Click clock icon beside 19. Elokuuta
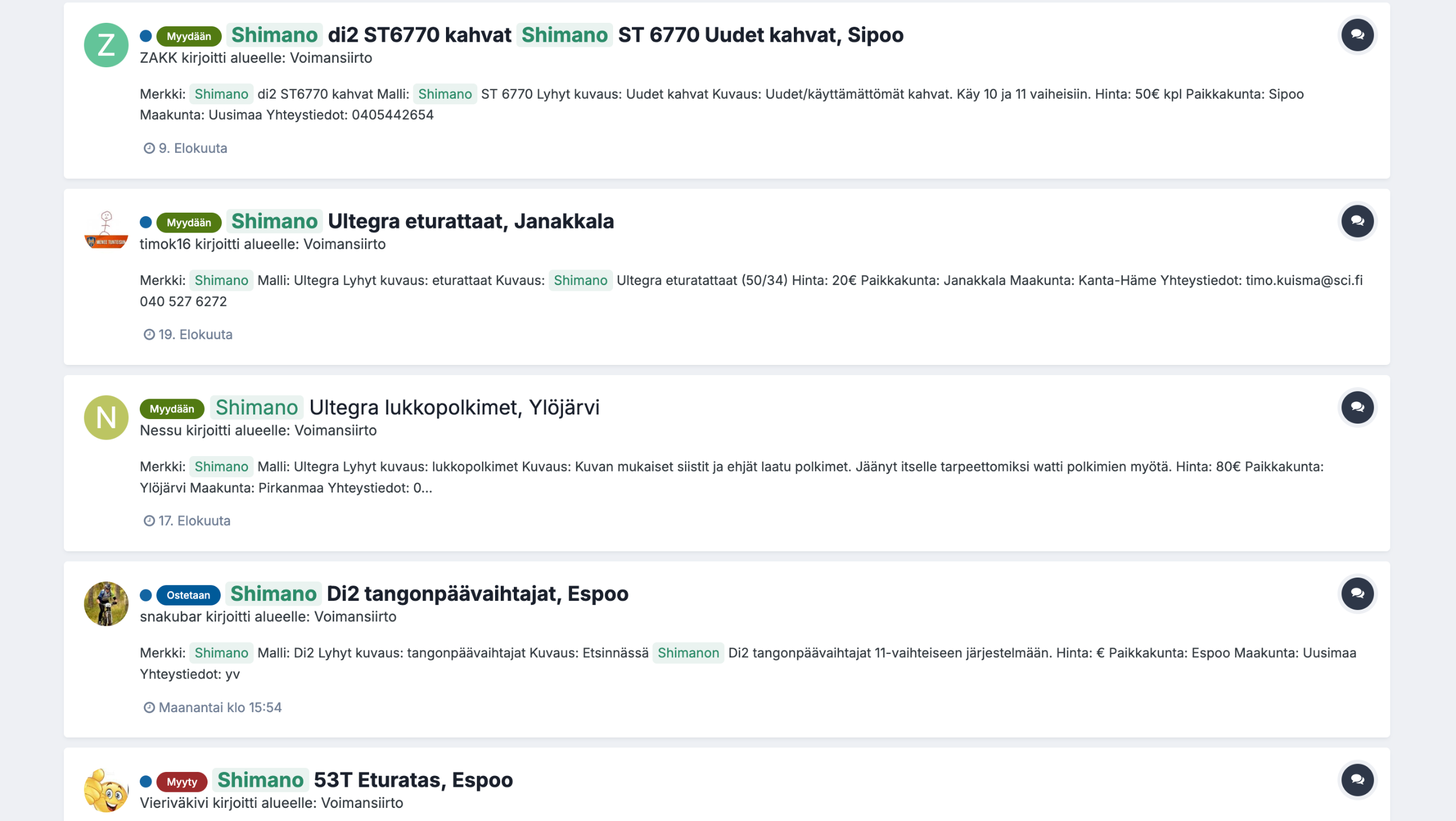 pos(149,335)
